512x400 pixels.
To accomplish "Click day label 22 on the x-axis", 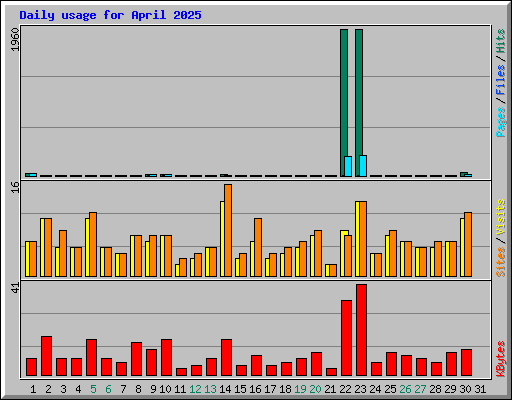I will pos(345,389).
